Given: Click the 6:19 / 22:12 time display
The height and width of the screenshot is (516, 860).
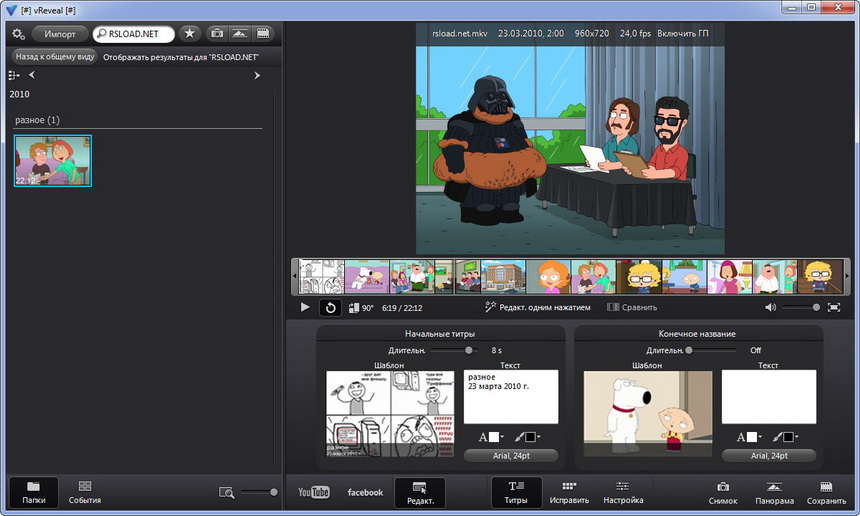Looking at the screenshot, I should coord(402,308).
